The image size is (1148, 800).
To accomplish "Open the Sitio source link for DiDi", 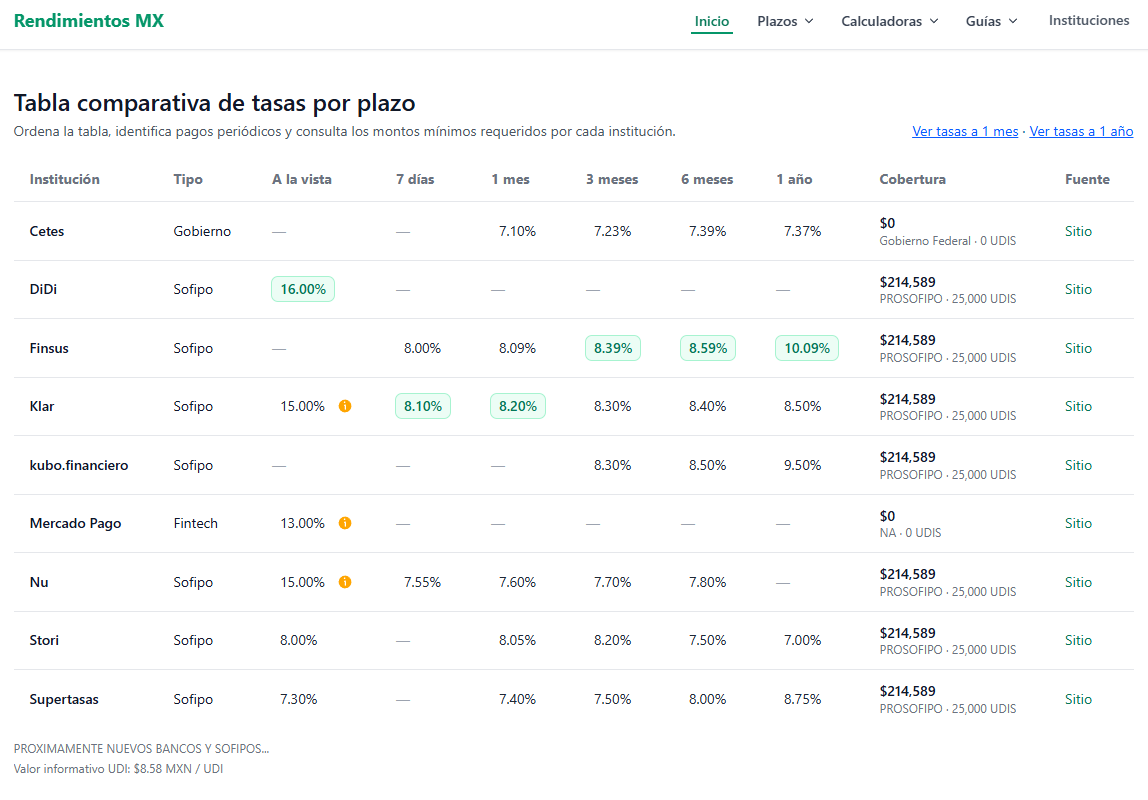I will click(x=1078, y=289).
